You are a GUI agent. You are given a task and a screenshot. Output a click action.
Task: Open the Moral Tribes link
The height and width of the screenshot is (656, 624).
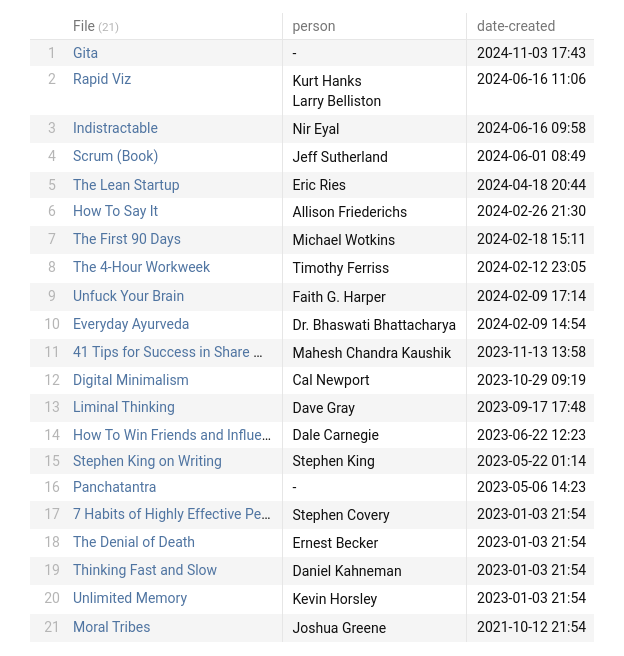pos(112,627)
